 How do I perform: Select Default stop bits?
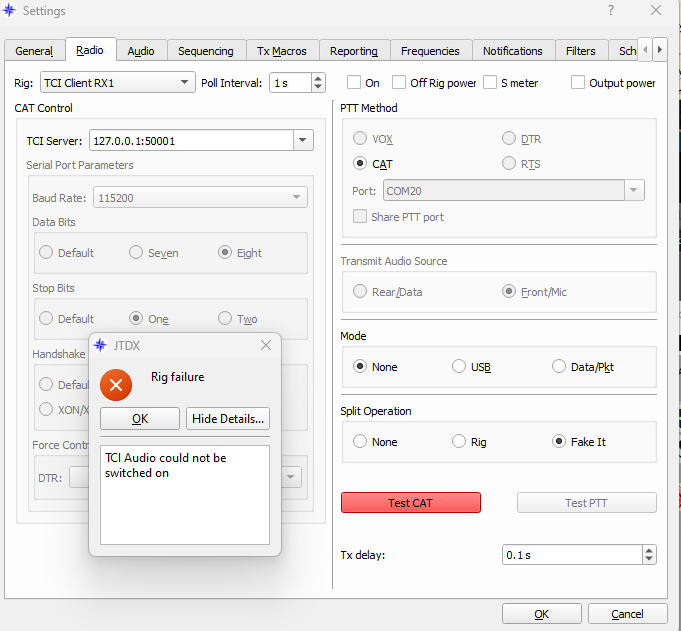[46, 318]
